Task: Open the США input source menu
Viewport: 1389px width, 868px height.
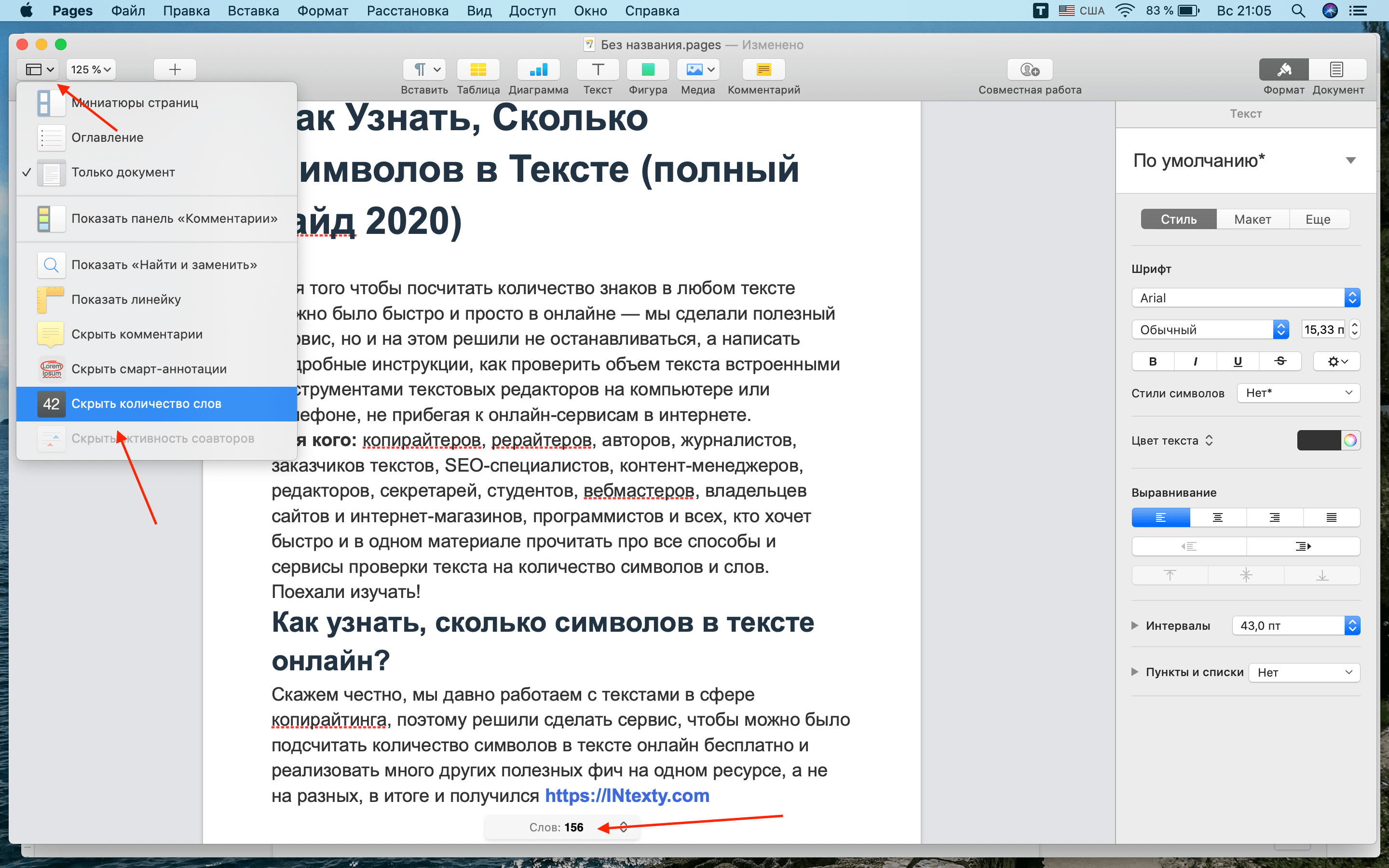Action: coord(1081,11)
